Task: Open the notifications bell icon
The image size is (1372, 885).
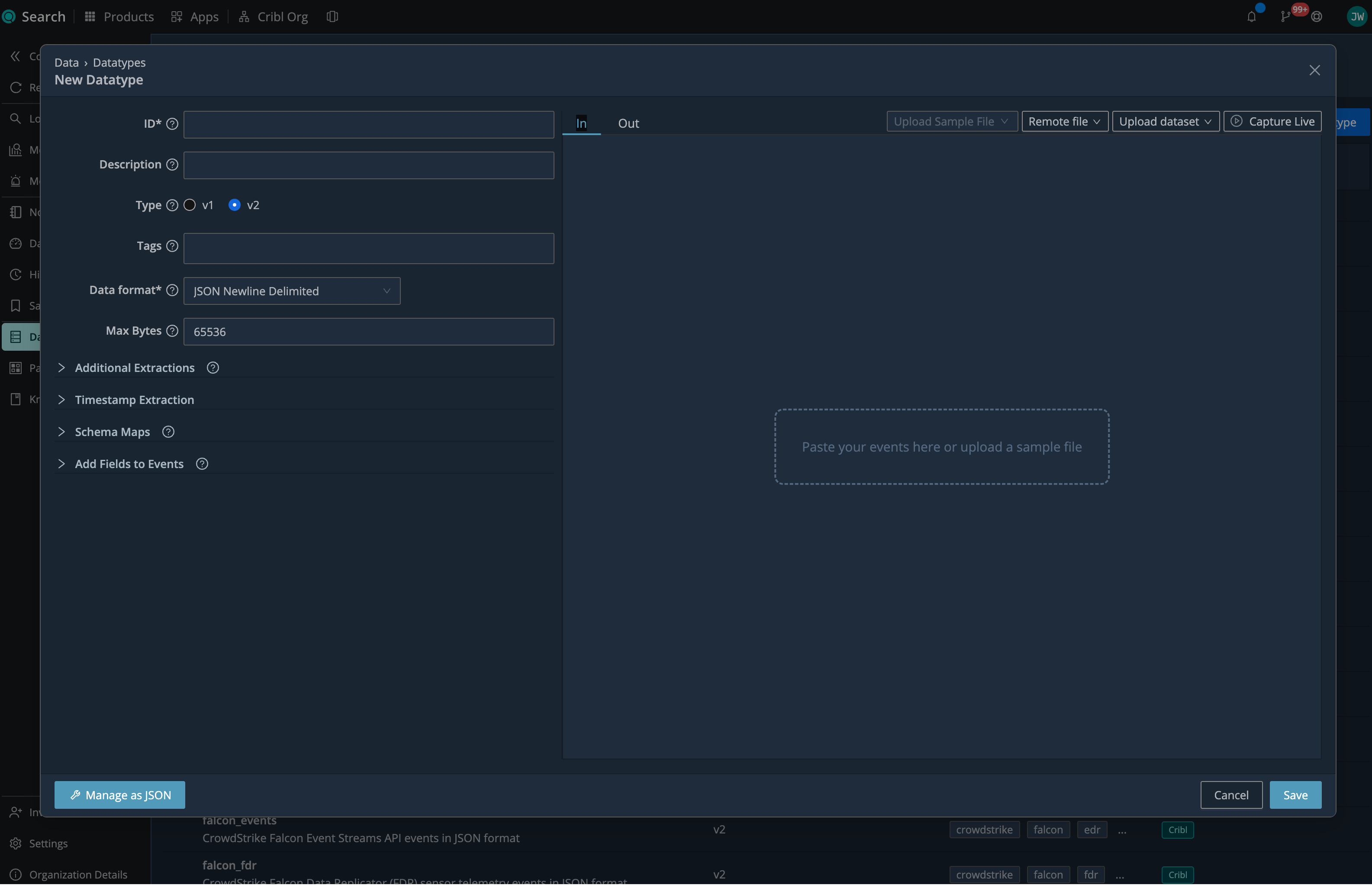Action: click(1251, 16)
